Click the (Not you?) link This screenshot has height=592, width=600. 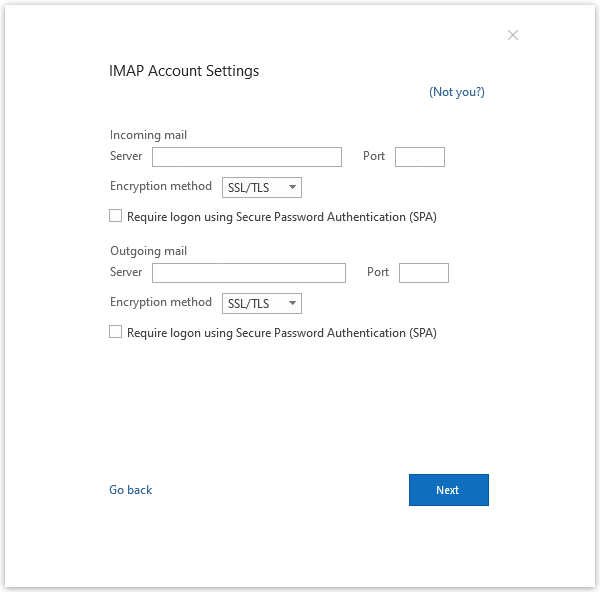457,92
